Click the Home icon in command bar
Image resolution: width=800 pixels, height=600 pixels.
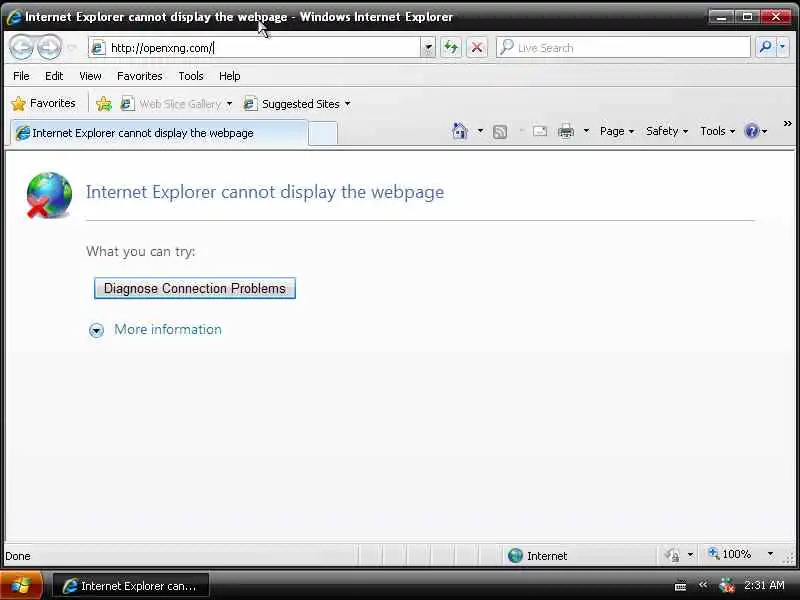point(460,131)
